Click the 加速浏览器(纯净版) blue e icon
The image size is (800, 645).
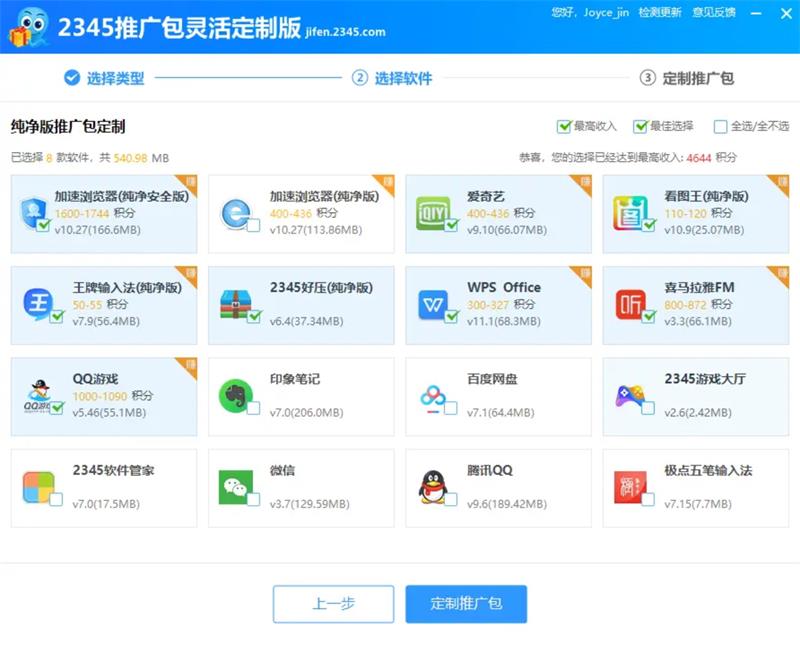[236, 214]
